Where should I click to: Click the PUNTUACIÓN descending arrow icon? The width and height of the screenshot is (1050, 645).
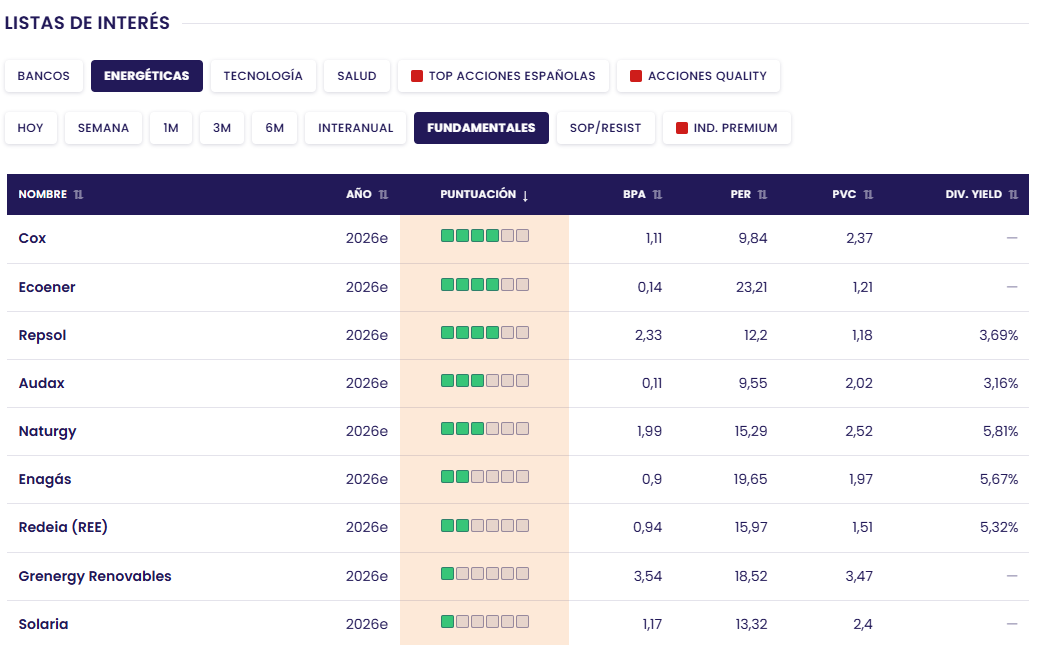click(525, 195)
